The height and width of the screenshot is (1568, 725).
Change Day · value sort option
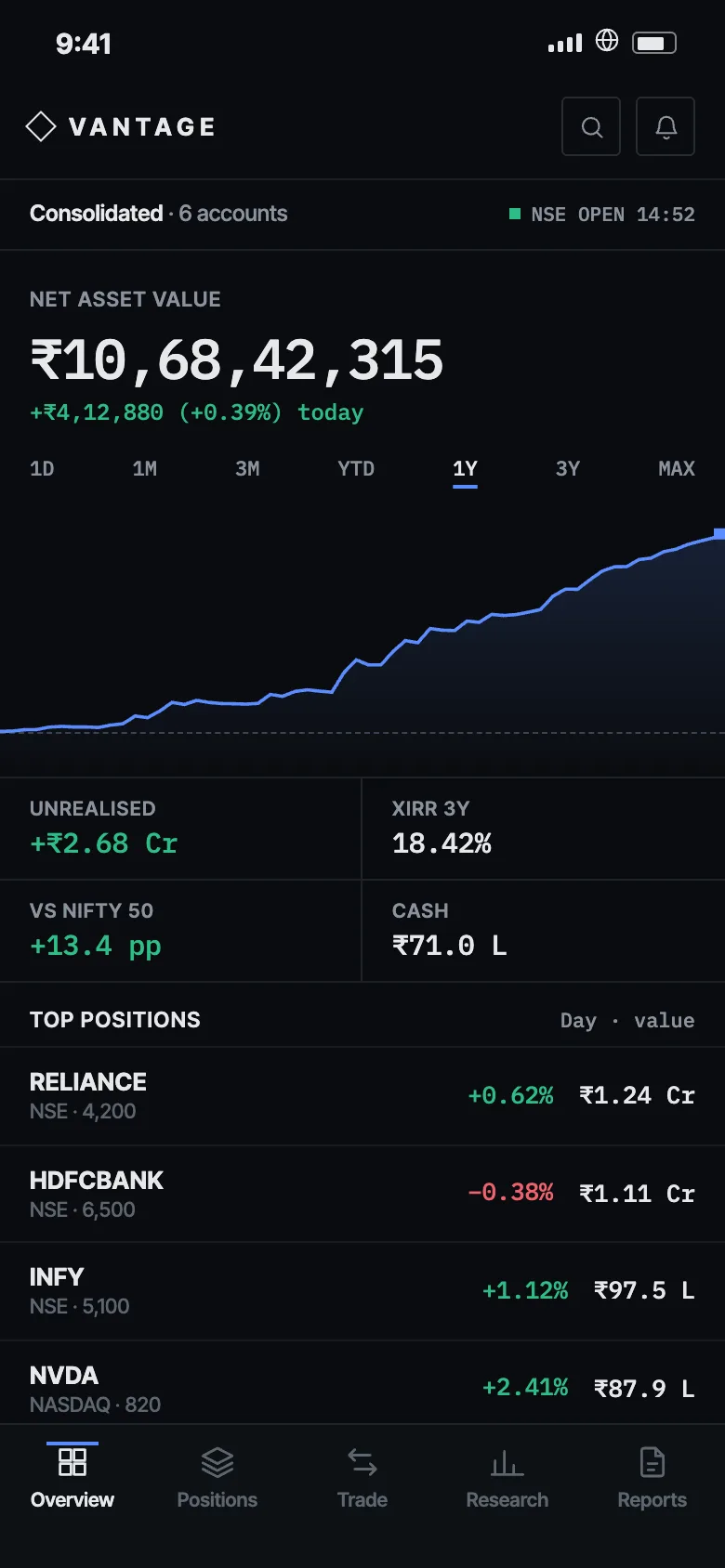[x=627, y=1020]
